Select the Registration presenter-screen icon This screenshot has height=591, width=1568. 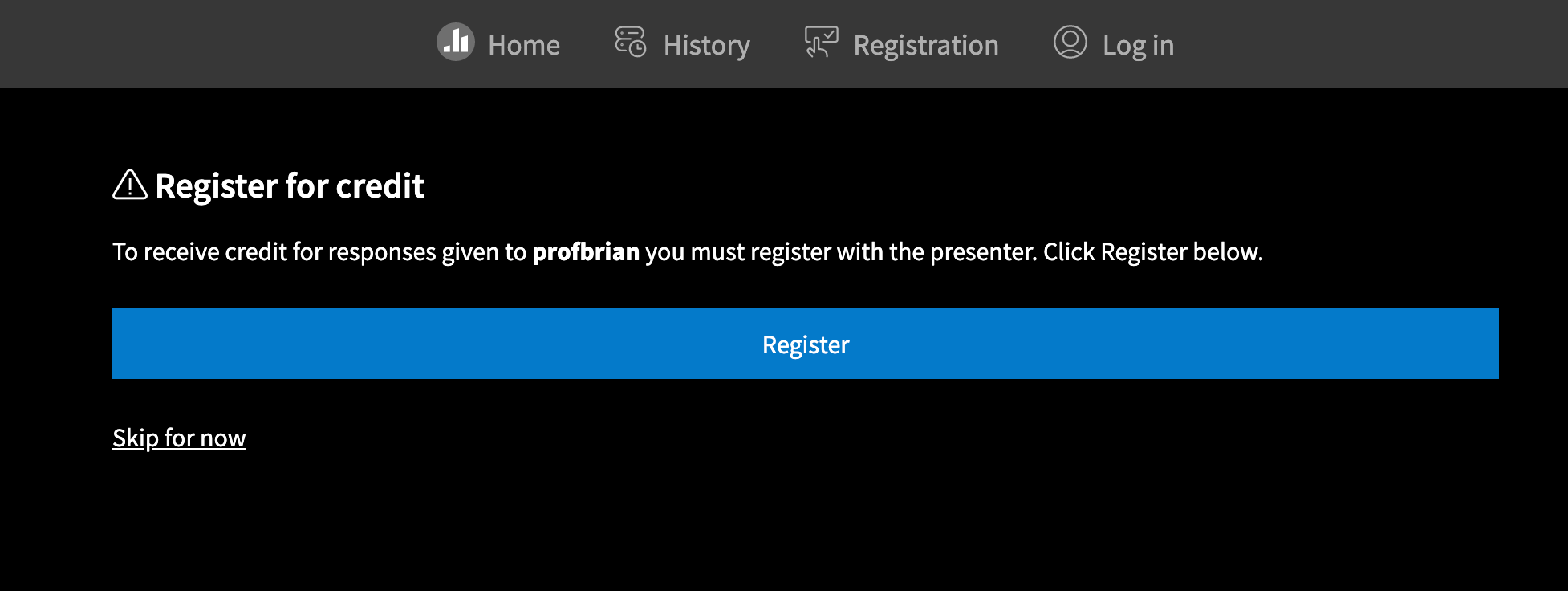click(x=821, y=42)
